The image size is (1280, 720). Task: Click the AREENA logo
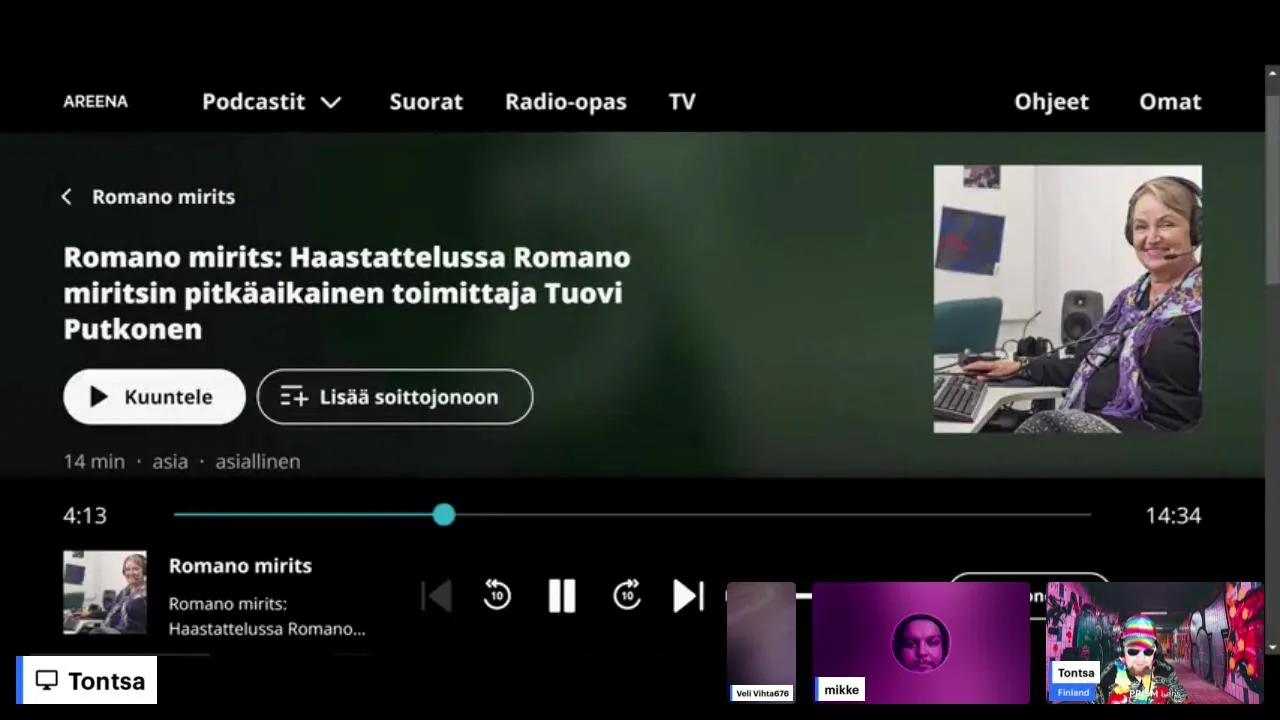pos(95,101)
